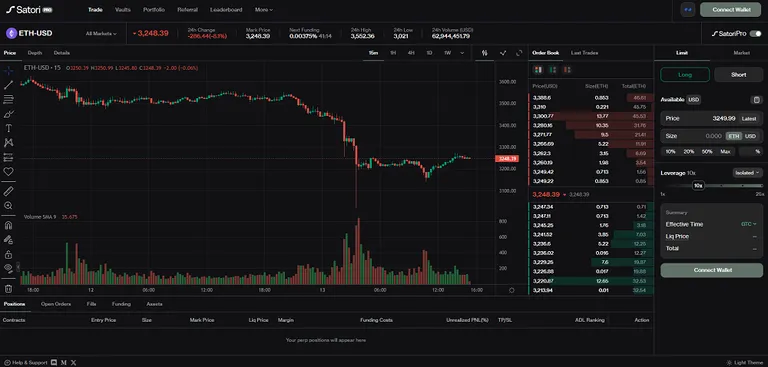768x367 pixels.
Task: Click the blue icon beside Connect Wallet
Action: [688, 9]
